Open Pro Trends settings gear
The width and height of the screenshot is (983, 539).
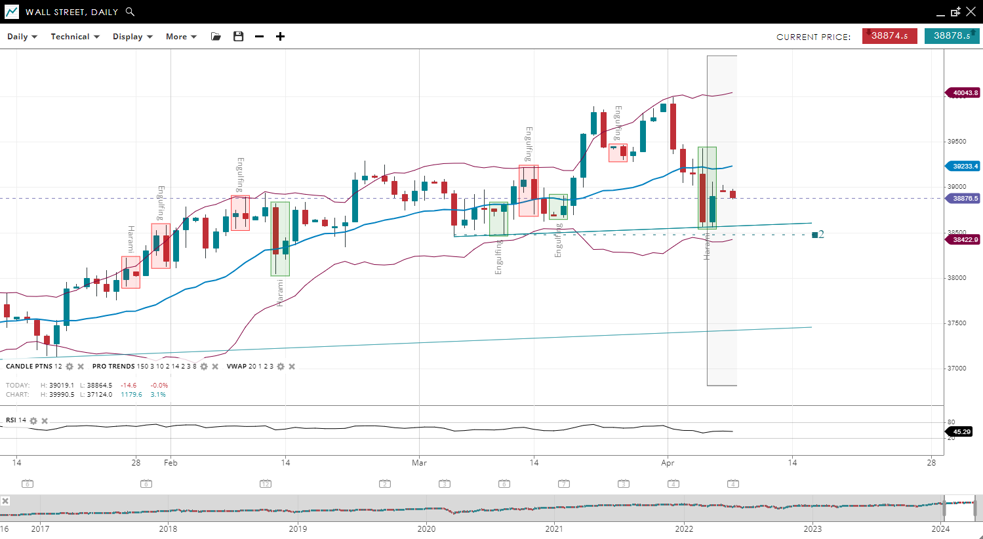pyautogui.click(x=204, y=367)
